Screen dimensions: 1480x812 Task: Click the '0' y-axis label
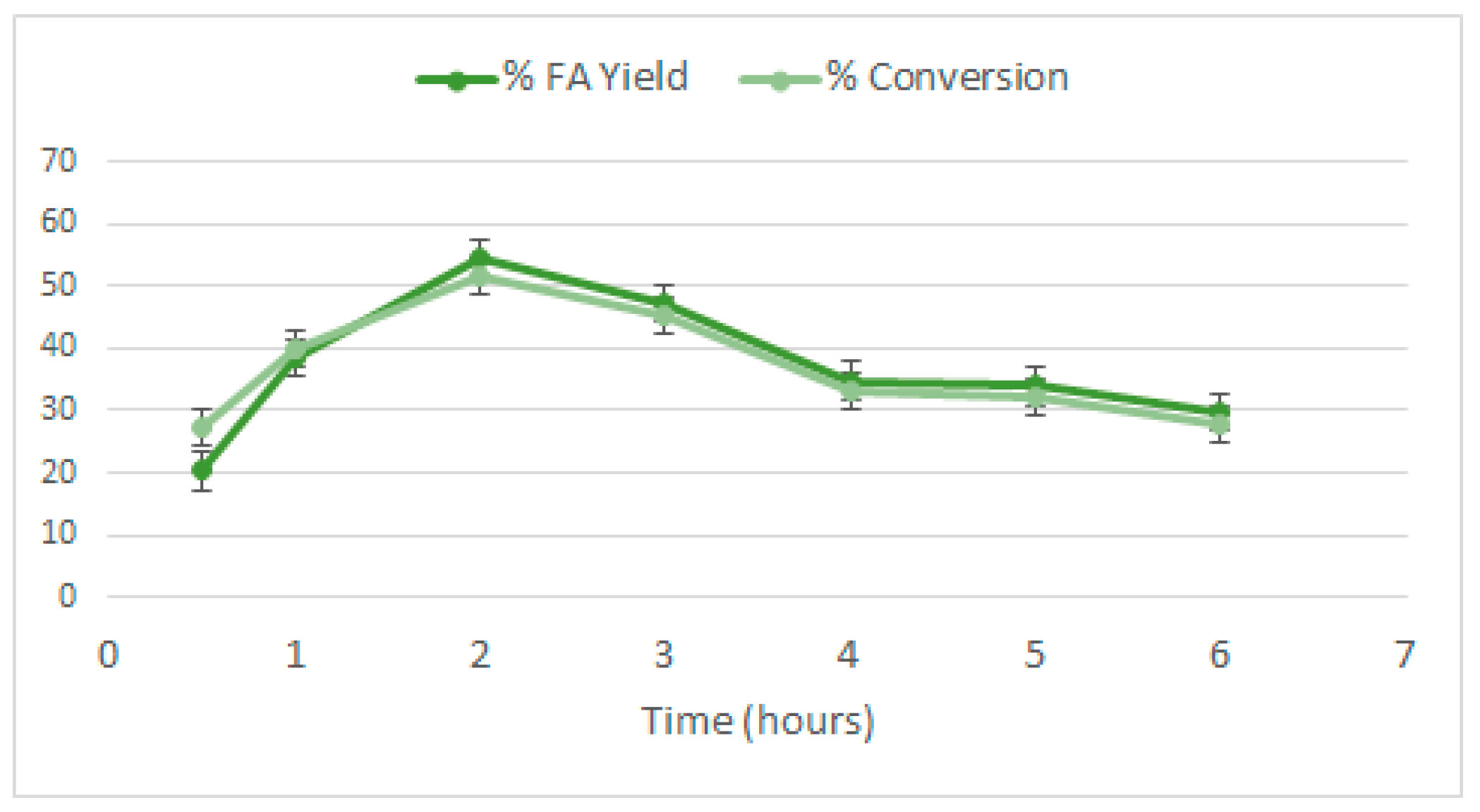click(x=67, y=596)
